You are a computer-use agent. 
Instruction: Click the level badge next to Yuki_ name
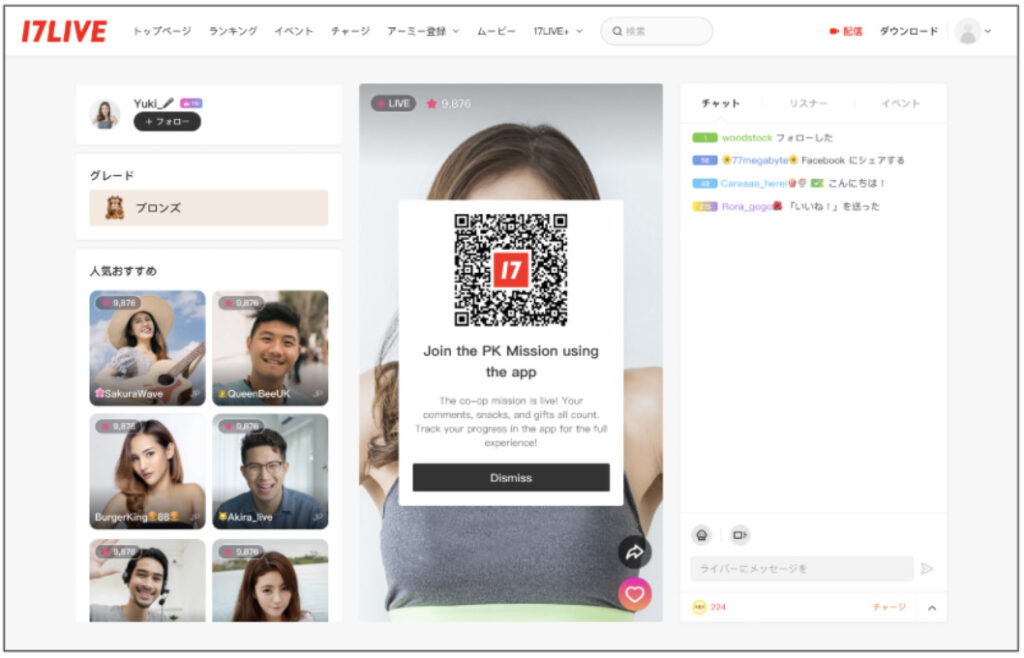click(x=191, y=103)
